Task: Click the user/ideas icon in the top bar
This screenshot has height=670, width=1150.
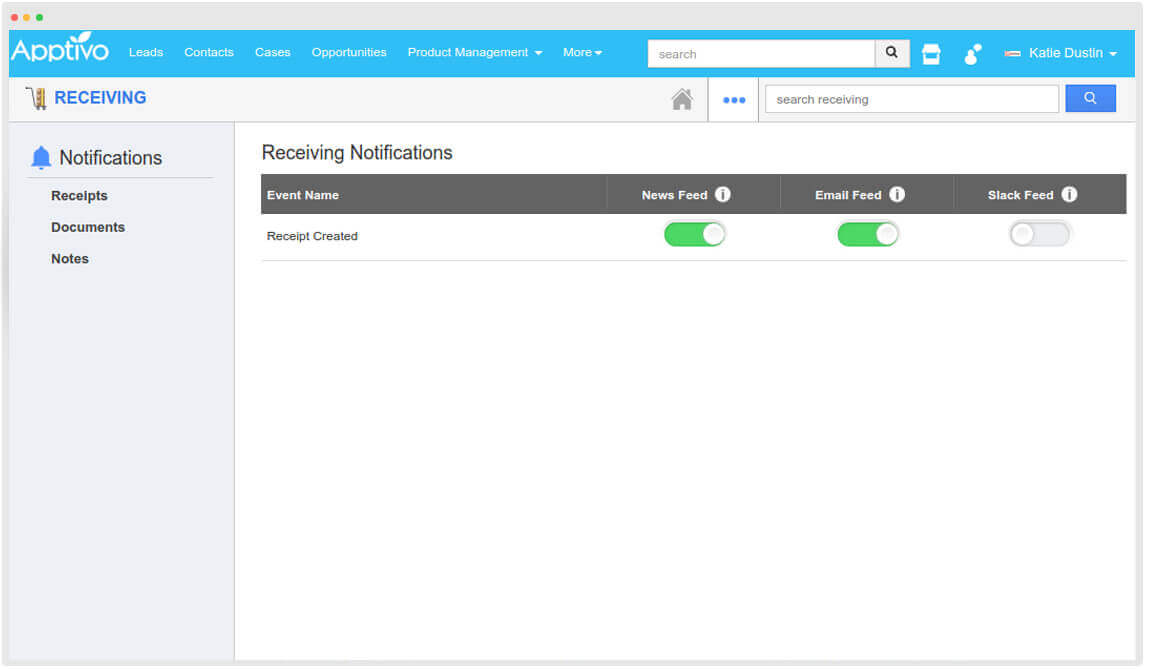Action: [x=971, y=53]
